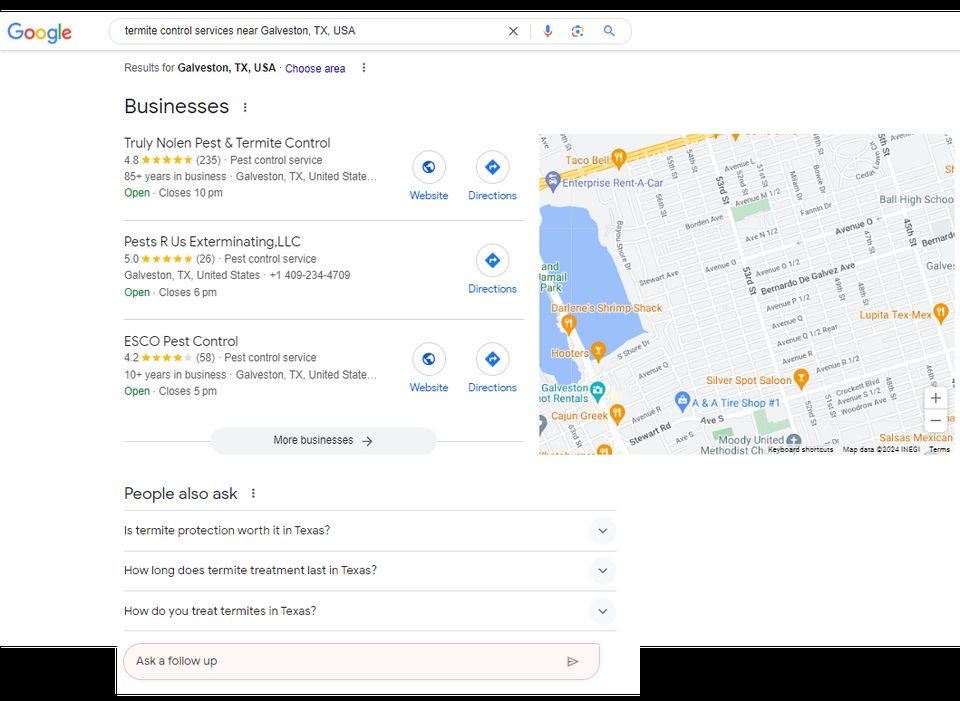Get Directions to Pests R Us Exterminating
Viewport: 960px width, 701px height.
492,260
